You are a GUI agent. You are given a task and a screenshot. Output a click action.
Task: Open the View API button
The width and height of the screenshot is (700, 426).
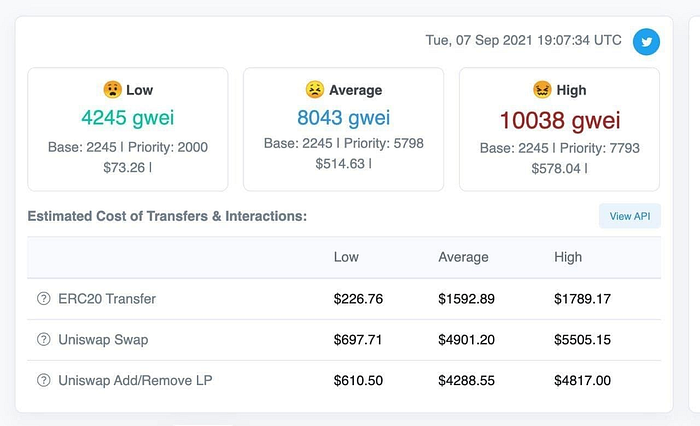629,216
